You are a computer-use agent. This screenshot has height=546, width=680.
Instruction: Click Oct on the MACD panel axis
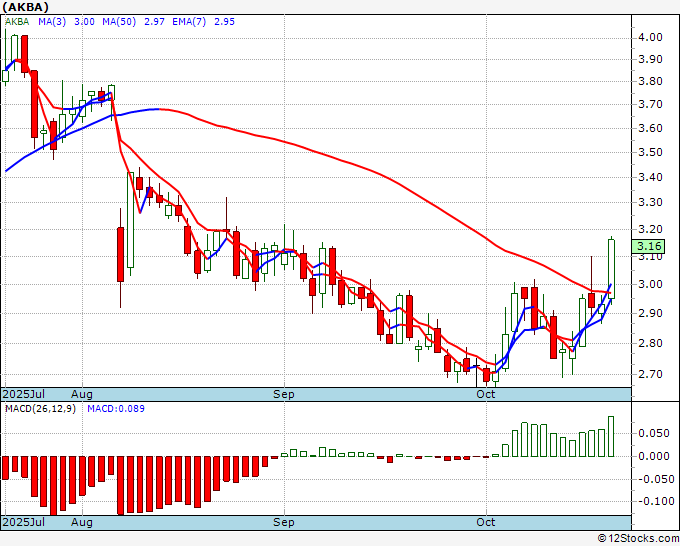pyautogui.click(x=486, y=522)
